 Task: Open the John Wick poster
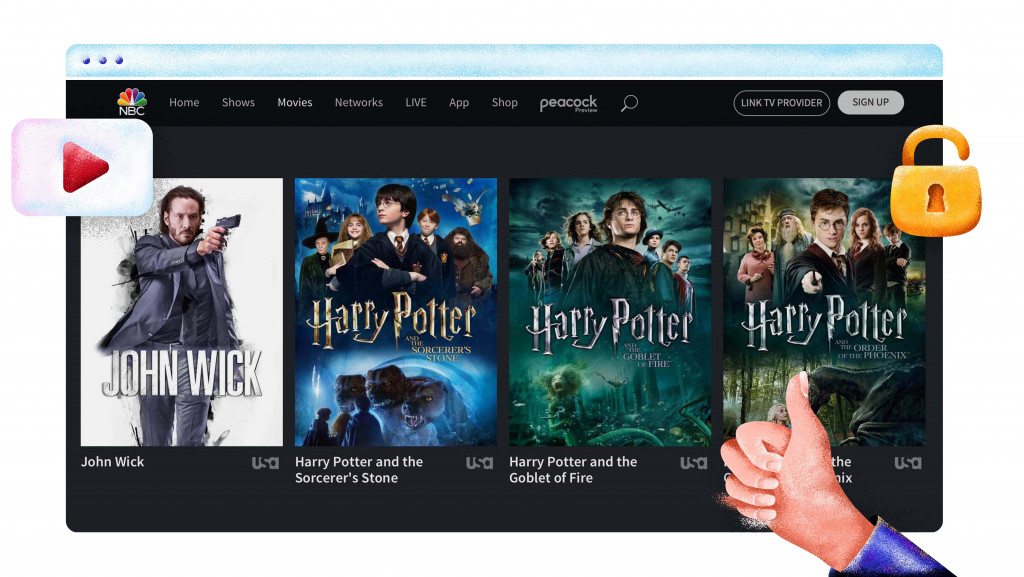[x=182, y=312]
